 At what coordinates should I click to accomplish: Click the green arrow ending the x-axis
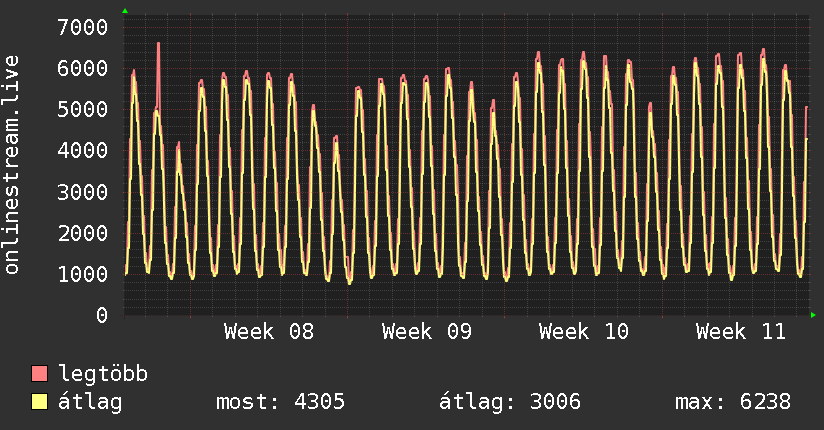point(813,315)
